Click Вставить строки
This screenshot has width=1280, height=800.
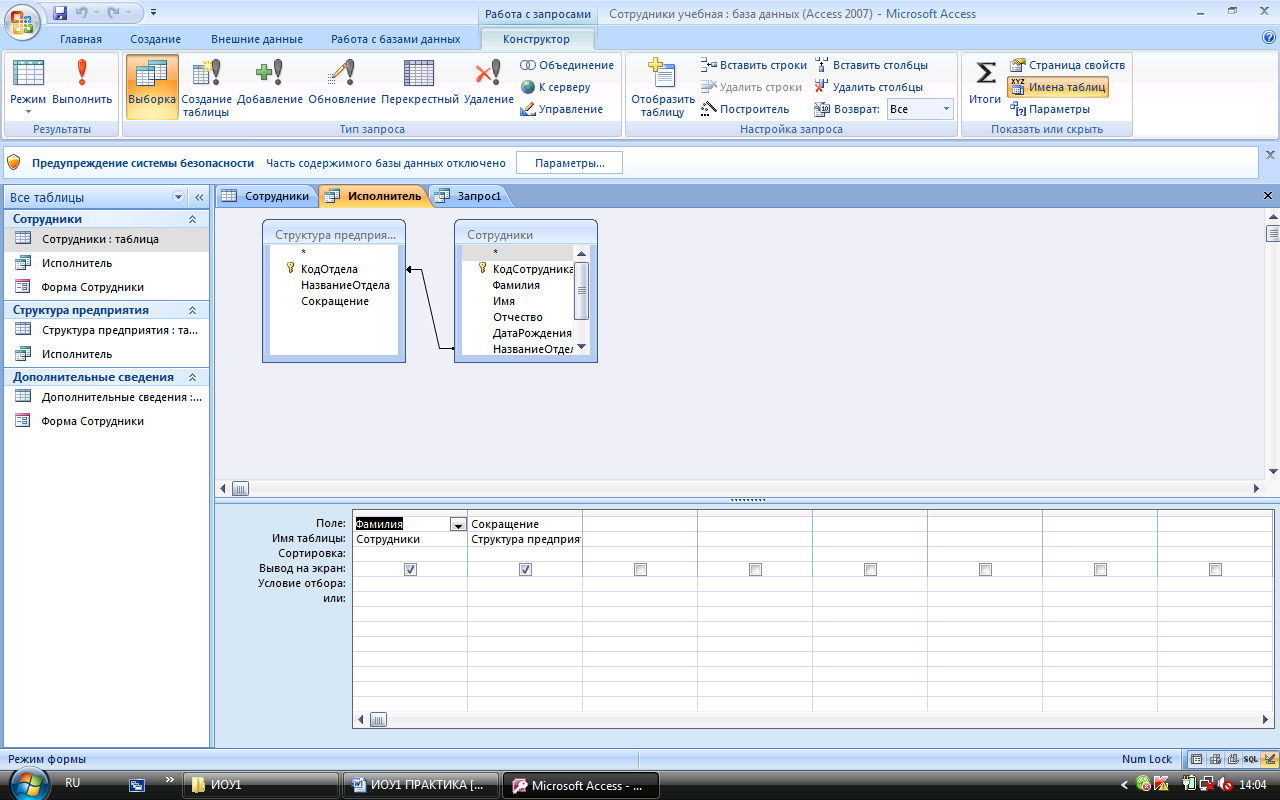pyautogui.click(x=754, y=65)
